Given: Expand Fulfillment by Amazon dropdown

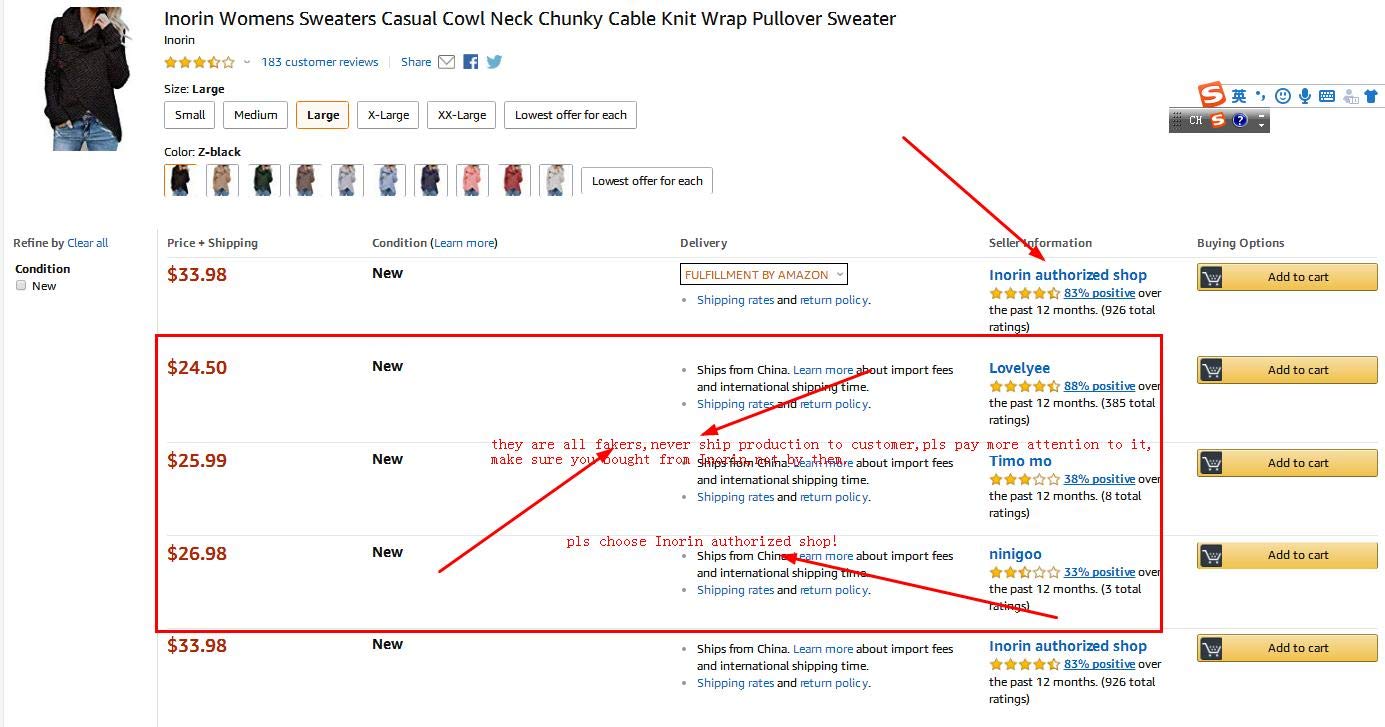Looking at the screenshot, I should coord(764,275).
